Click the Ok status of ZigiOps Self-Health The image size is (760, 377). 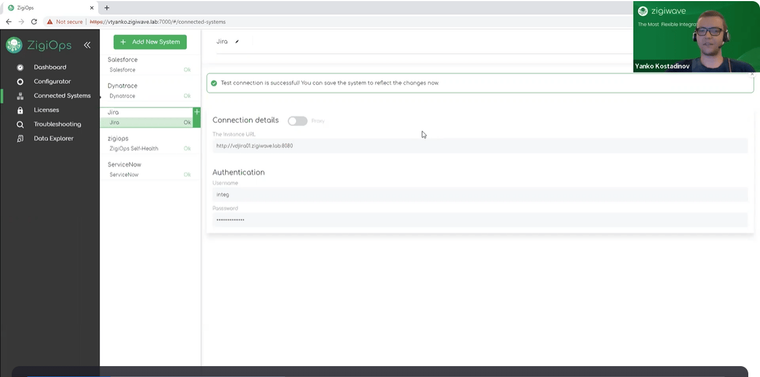[187, 148]
